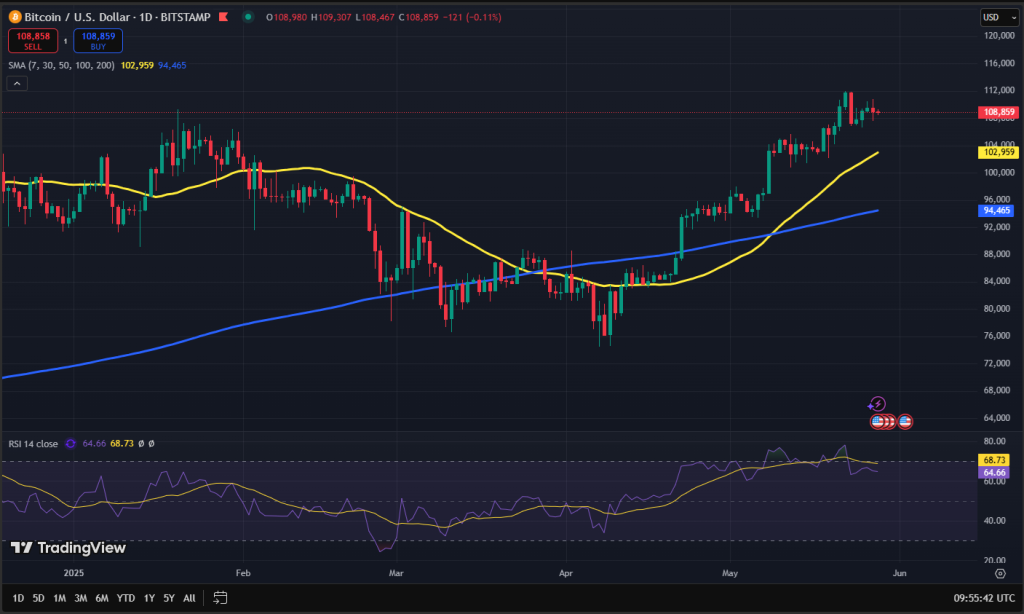The image size is (1024, 614).
Task: Click SMA blue value 94,465
Action: [x=172, y=65]
